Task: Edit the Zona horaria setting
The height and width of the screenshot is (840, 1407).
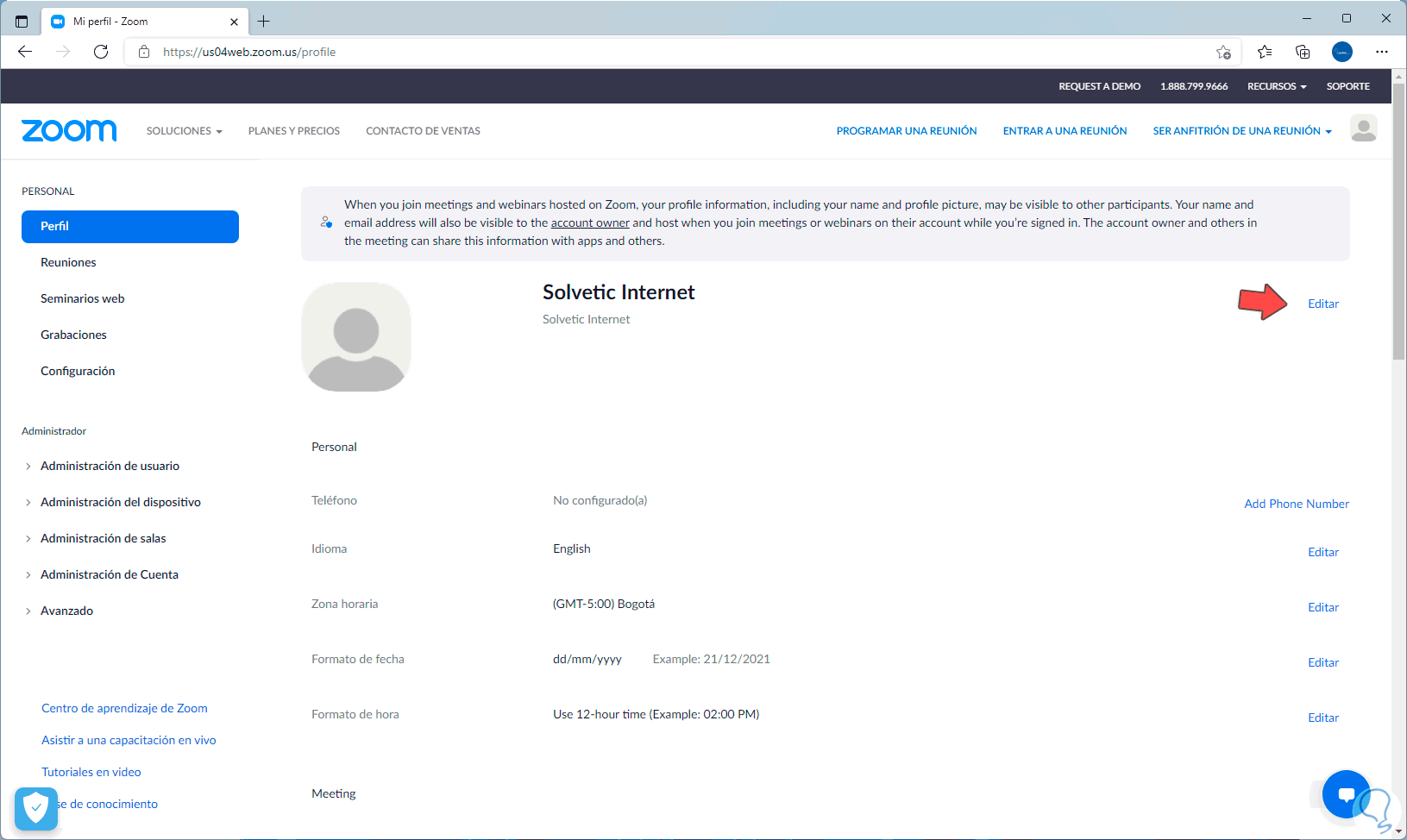Action: tap(1323, 607)
